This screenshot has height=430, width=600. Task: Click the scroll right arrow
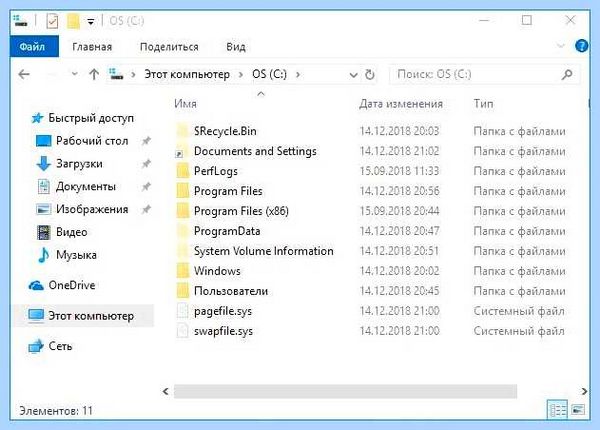pyautogui.click(x=584, y=391)
